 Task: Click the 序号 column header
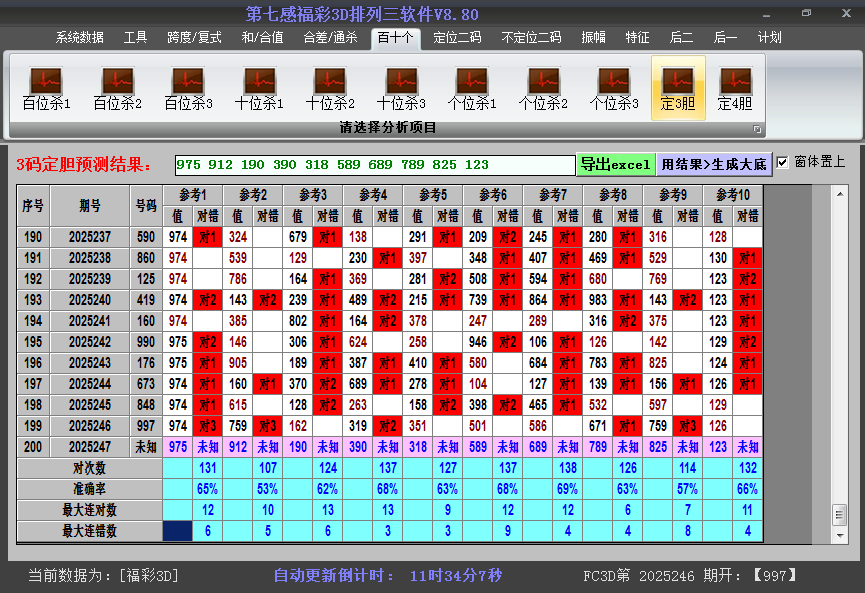[x=33, y=206]
